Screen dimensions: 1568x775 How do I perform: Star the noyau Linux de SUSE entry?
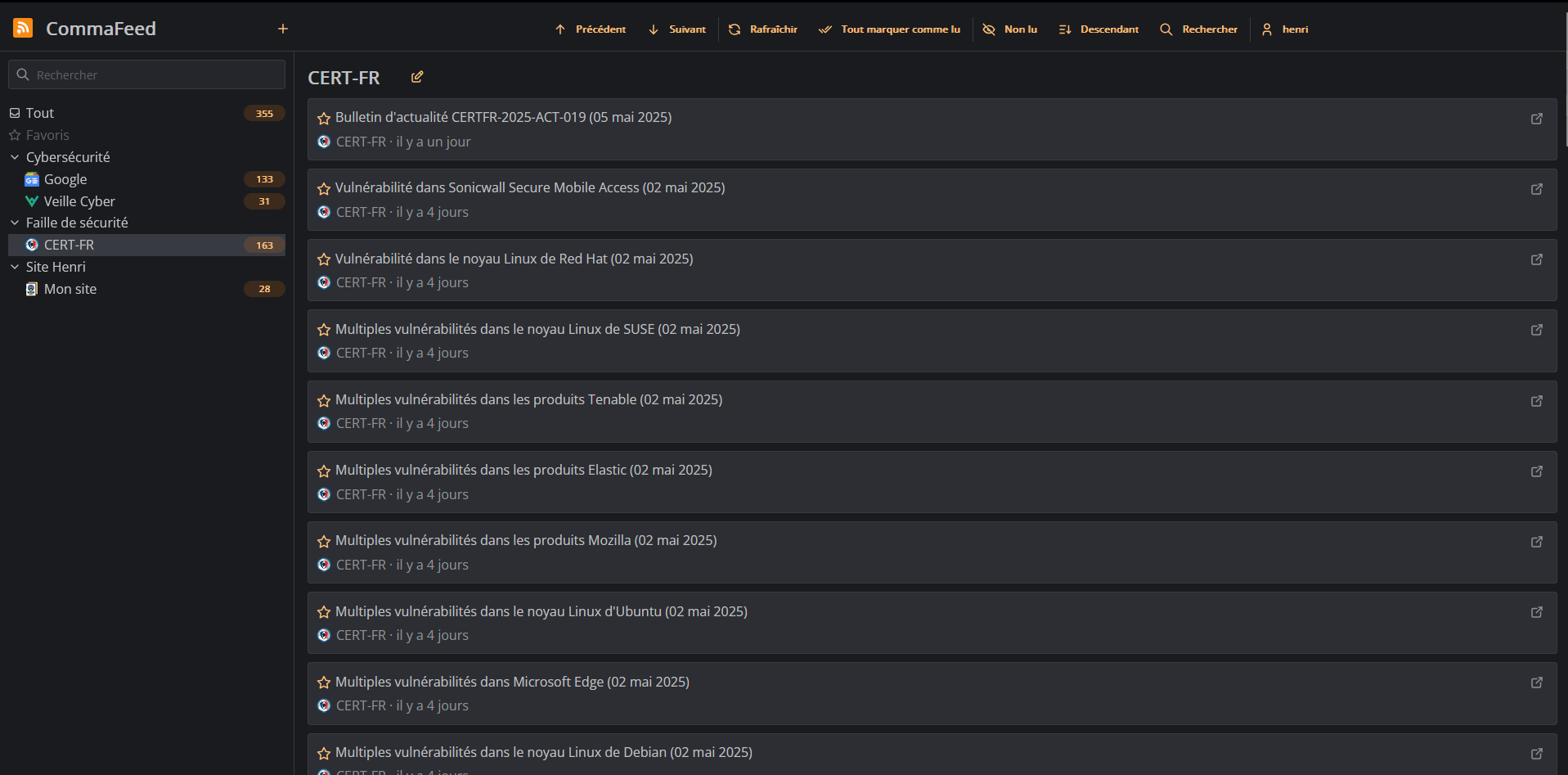tap(324, 330)
